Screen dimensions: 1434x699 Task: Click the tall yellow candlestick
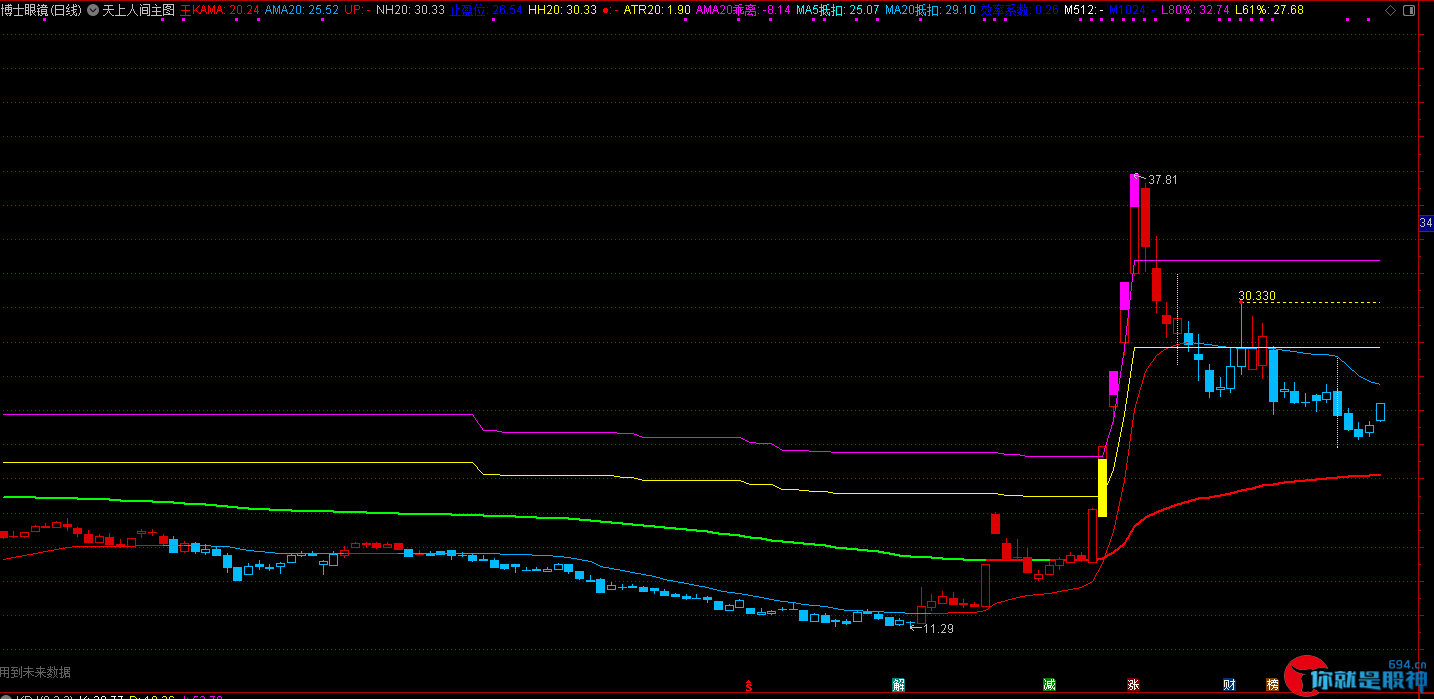[1102, 487]
